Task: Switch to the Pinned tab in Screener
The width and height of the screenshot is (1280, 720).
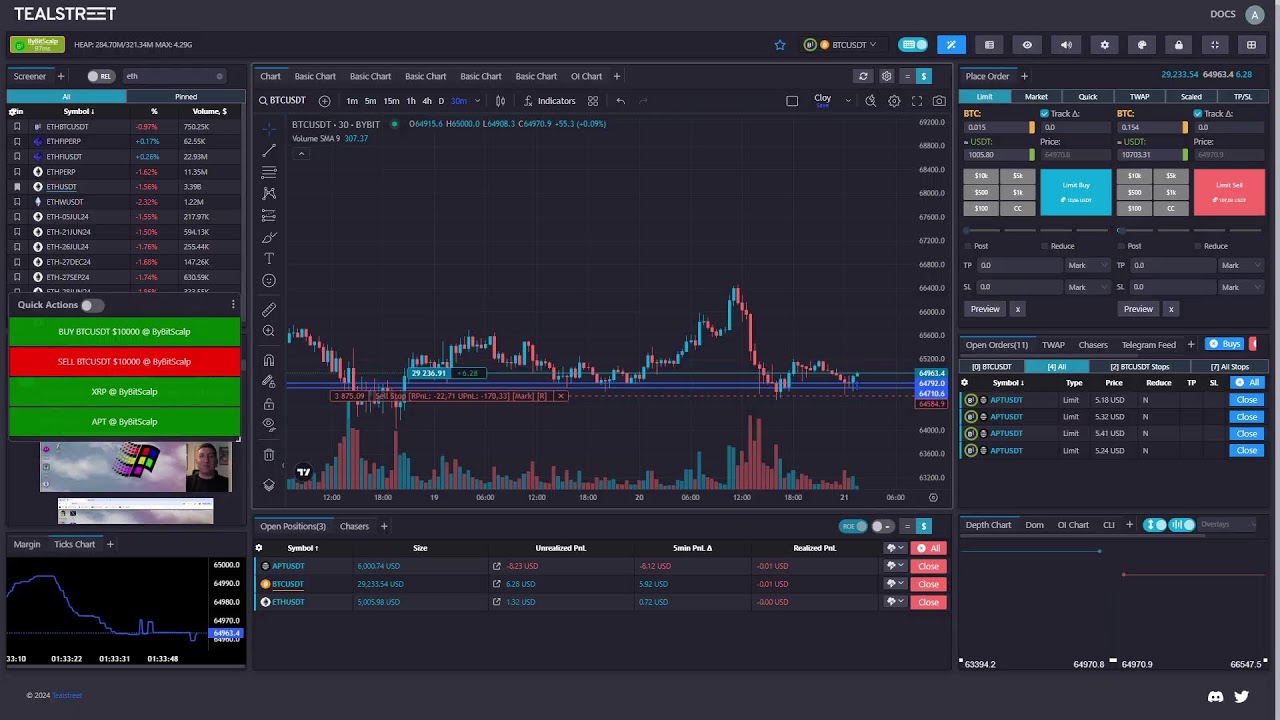Action: (186, 97)
